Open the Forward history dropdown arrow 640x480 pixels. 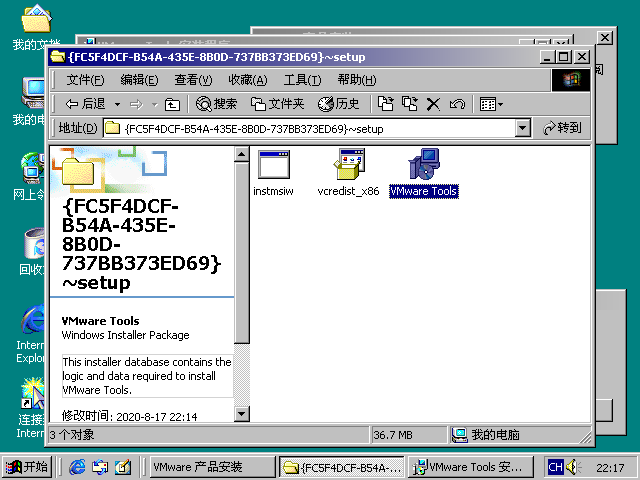[x=155, y=104]
